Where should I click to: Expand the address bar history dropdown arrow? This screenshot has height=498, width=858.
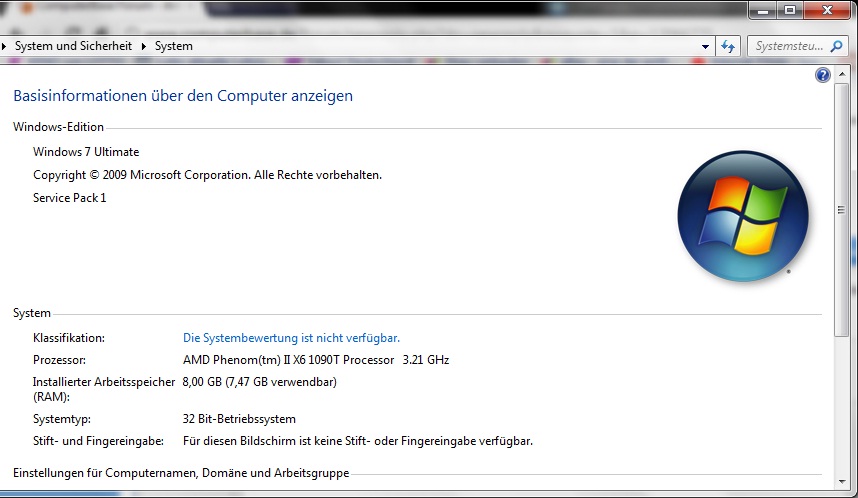tap(705, 47)
